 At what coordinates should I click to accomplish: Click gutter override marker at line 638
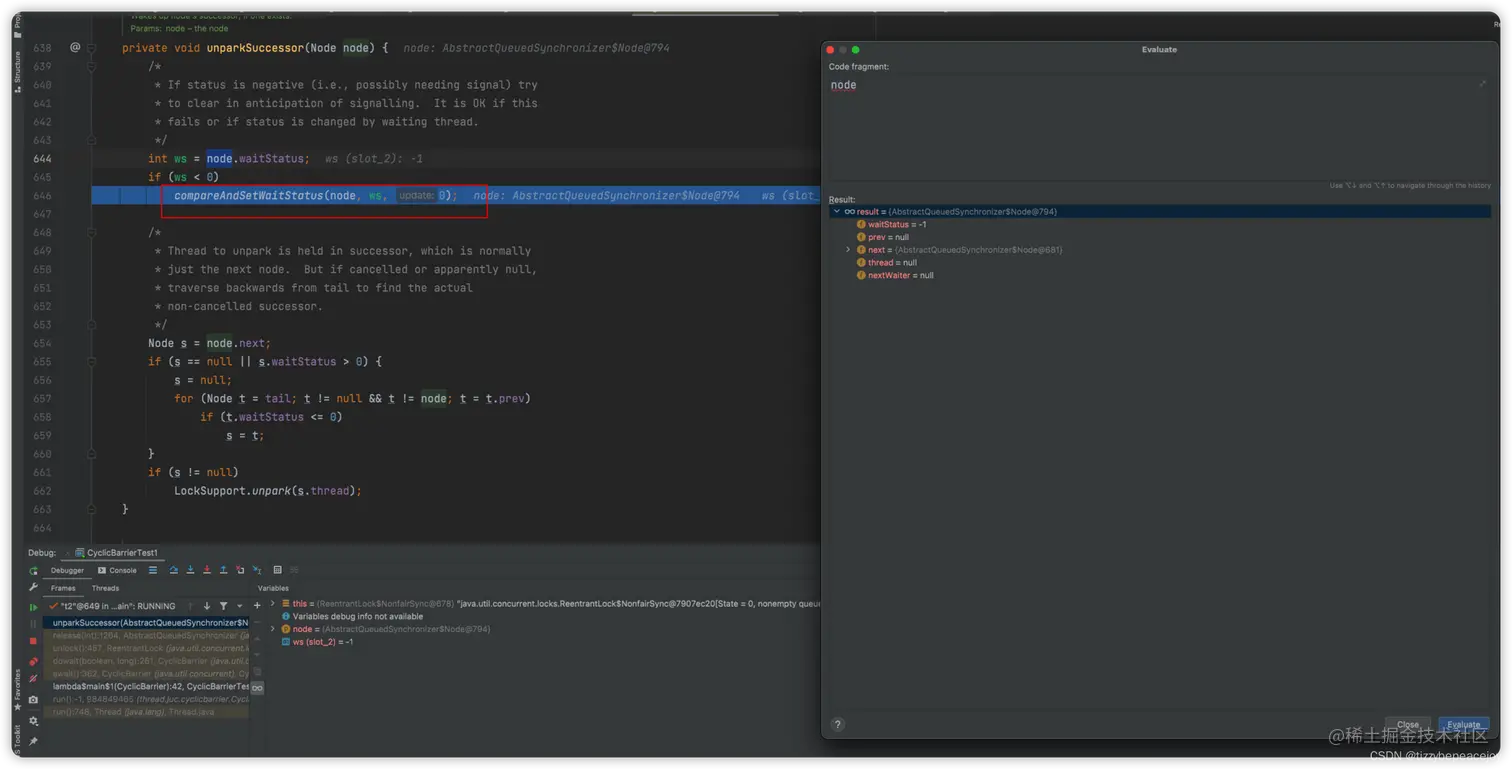click(75, 48)
